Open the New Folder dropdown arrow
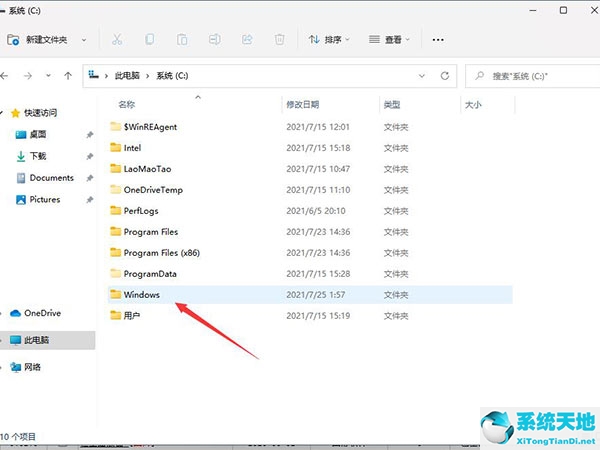600x450 pixels. 84,40
